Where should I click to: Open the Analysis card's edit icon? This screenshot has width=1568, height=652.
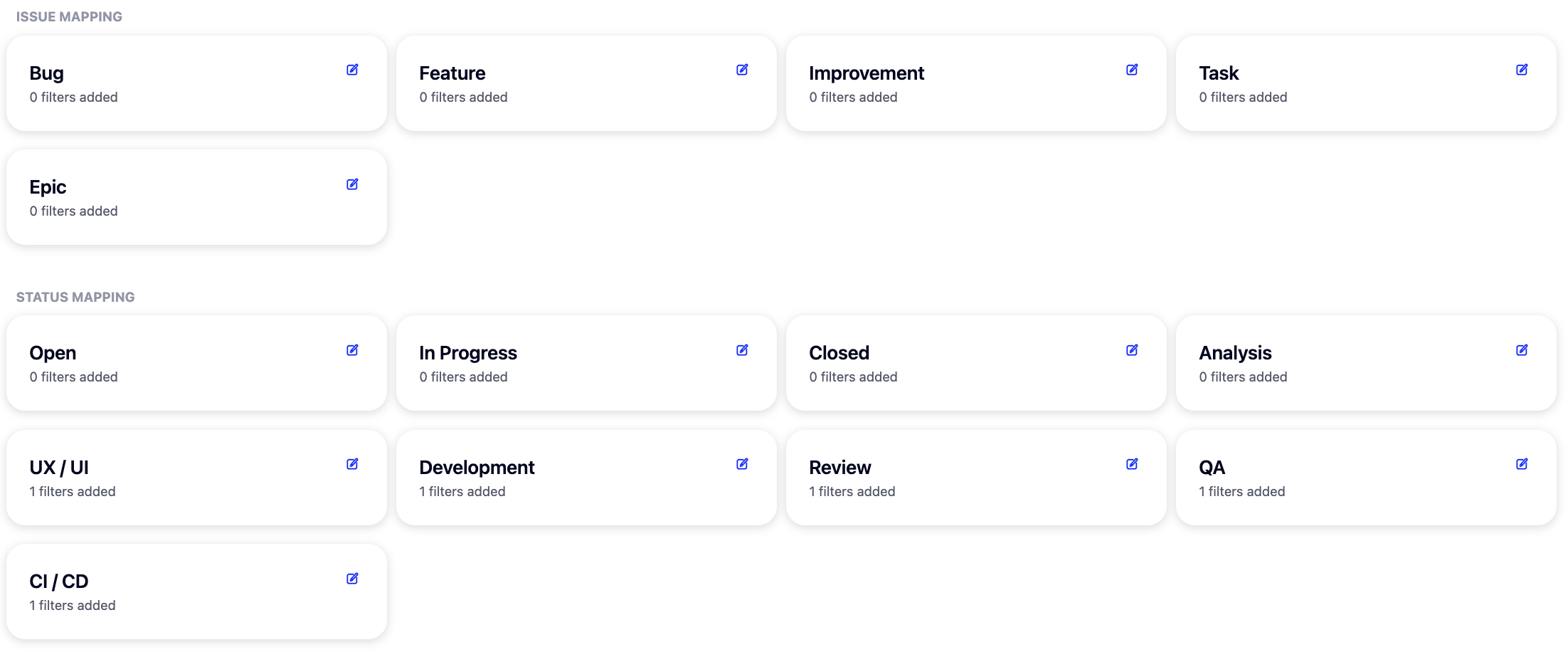tap(1522, 350)
